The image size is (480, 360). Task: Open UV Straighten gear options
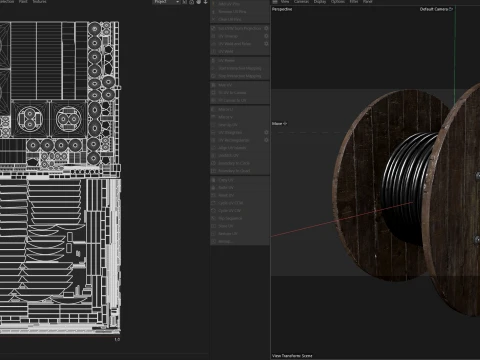[266, 132]
